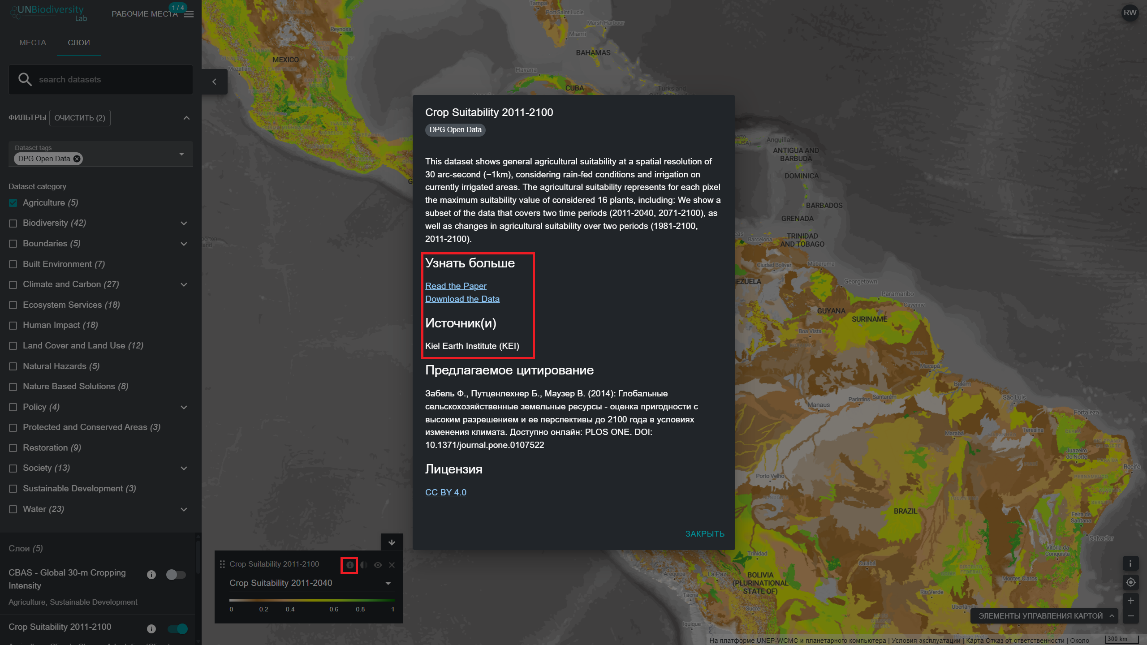The image size is (1147, 645).
Task: Open the workspaces hamburger menu
Action: click(x=189, y=14)
